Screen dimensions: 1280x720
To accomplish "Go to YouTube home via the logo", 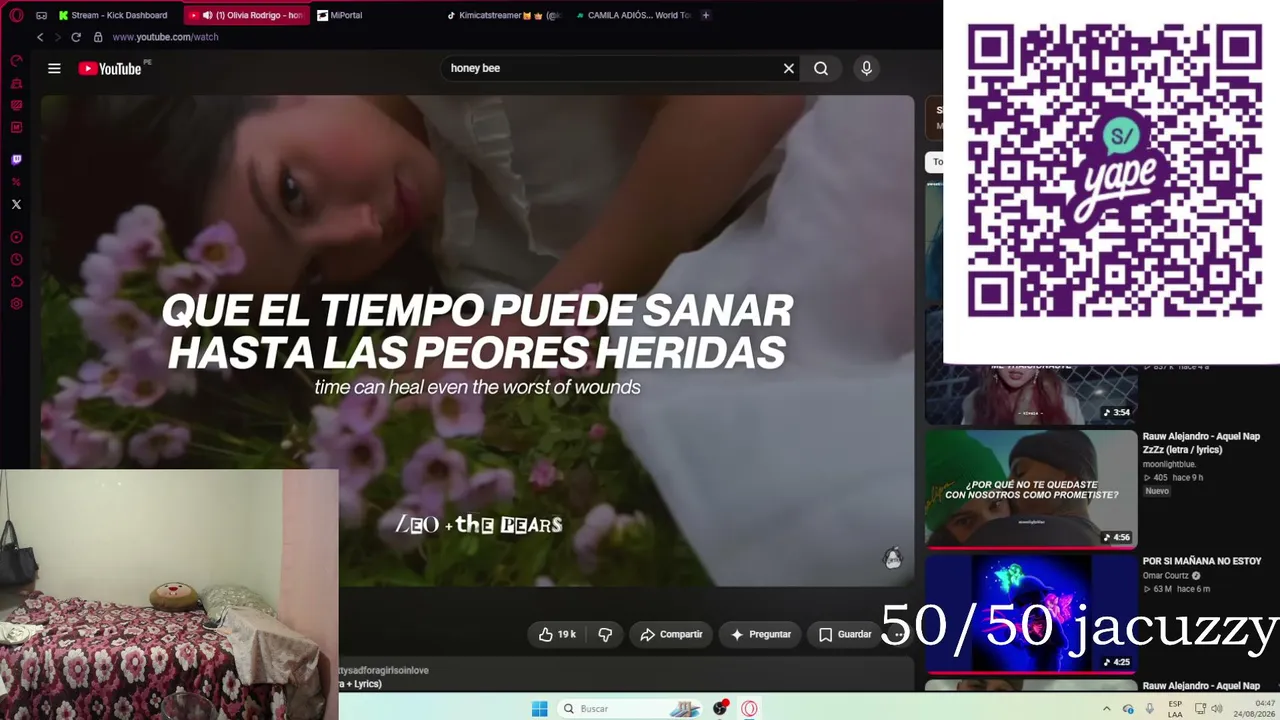I will click(110, 68).
